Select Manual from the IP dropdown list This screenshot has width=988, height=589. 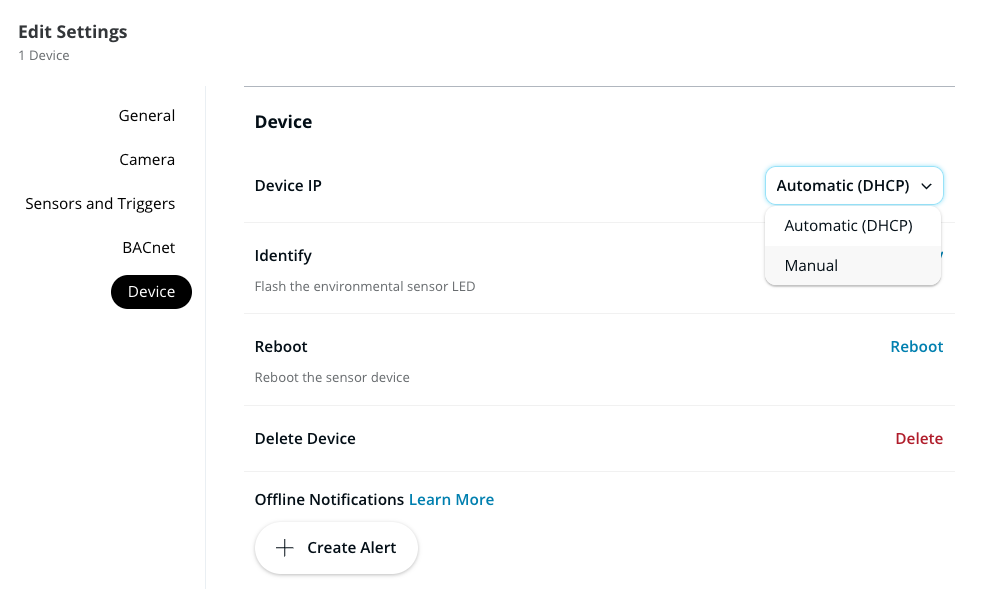811,266
